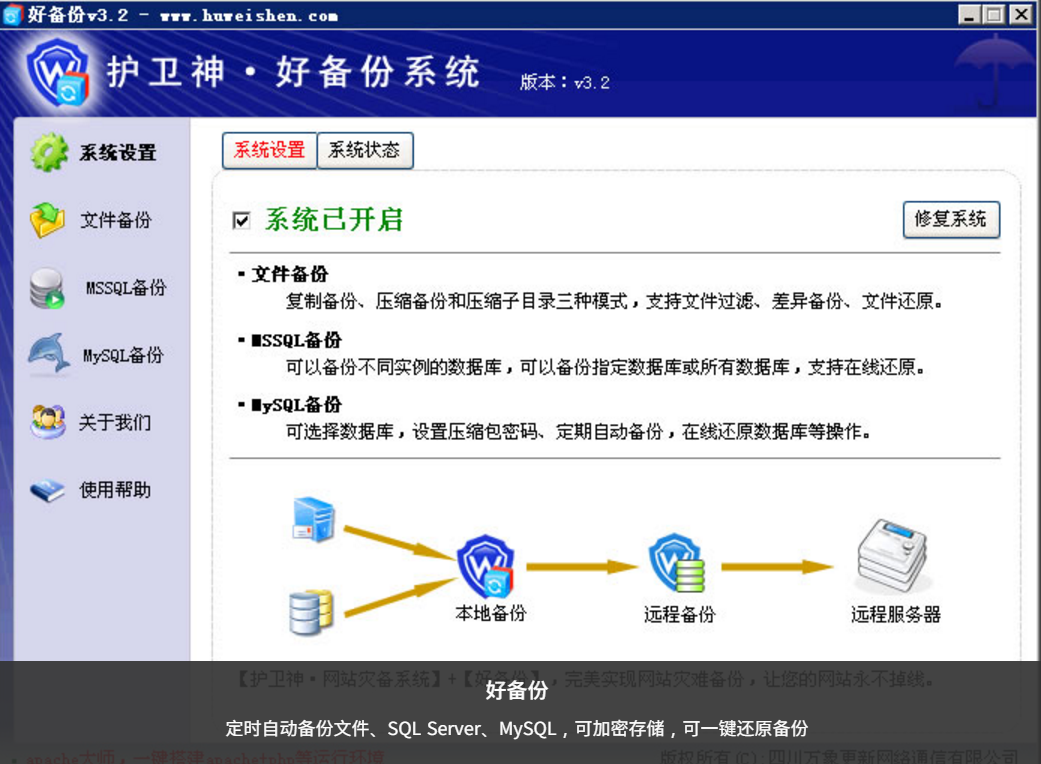Click the 本地备份 shield icon
This screenshot has width=1041, height=764.
click(x=486, y=566)
